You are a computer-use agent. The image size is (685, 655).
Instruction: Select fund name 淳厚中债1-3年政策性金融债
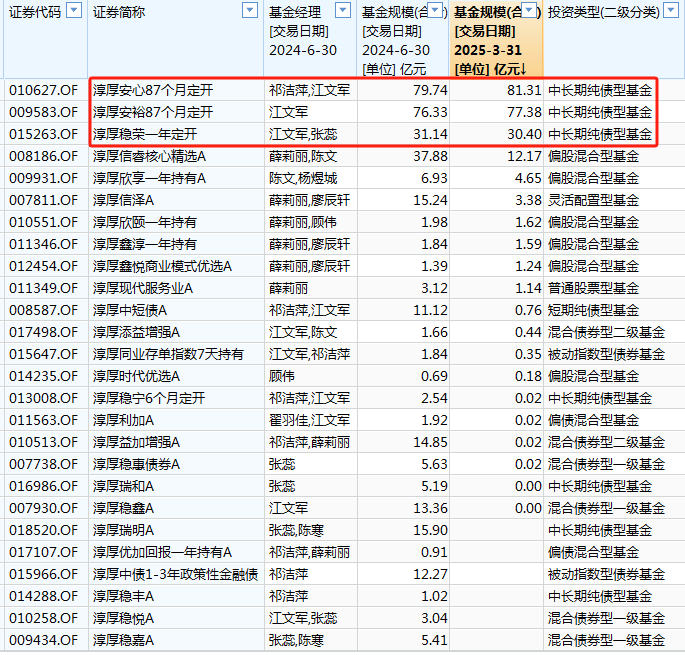tap(176, 574)
